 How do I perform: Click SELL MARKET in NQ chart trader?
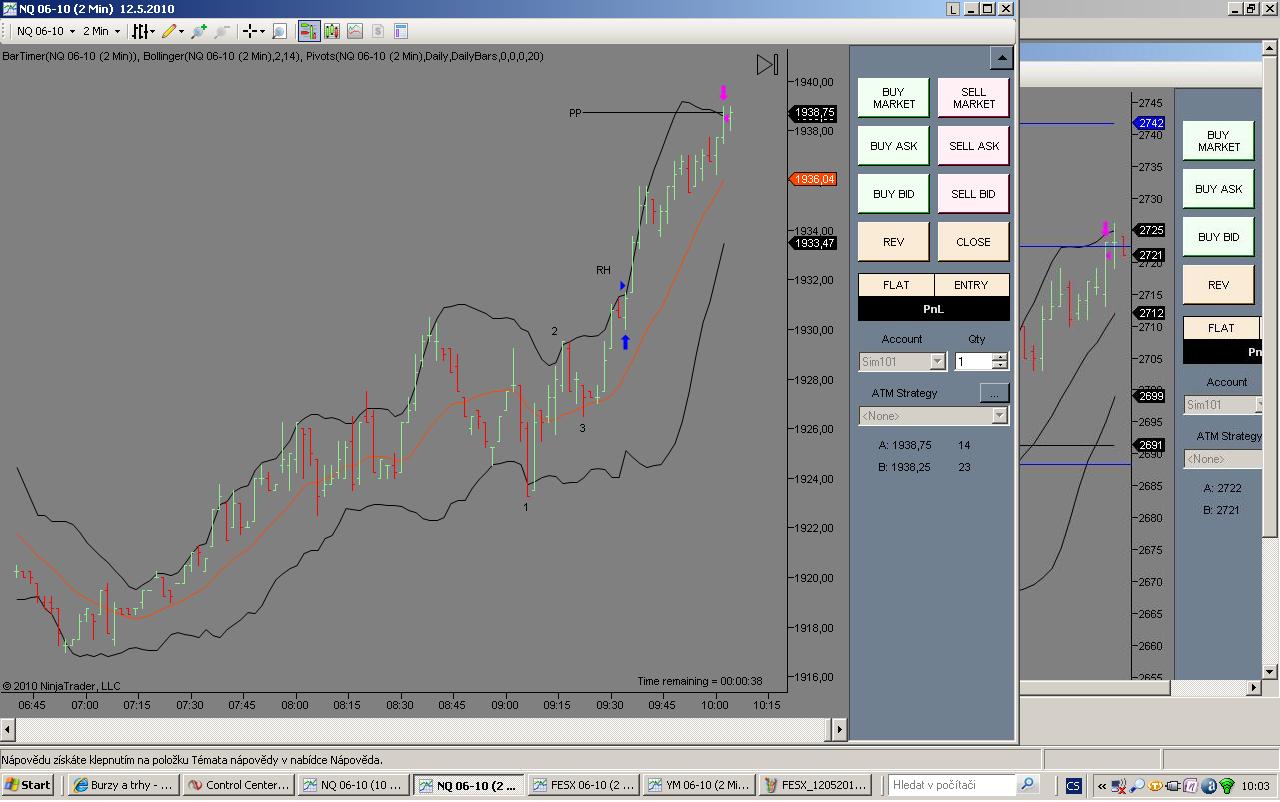coord(974,98)
